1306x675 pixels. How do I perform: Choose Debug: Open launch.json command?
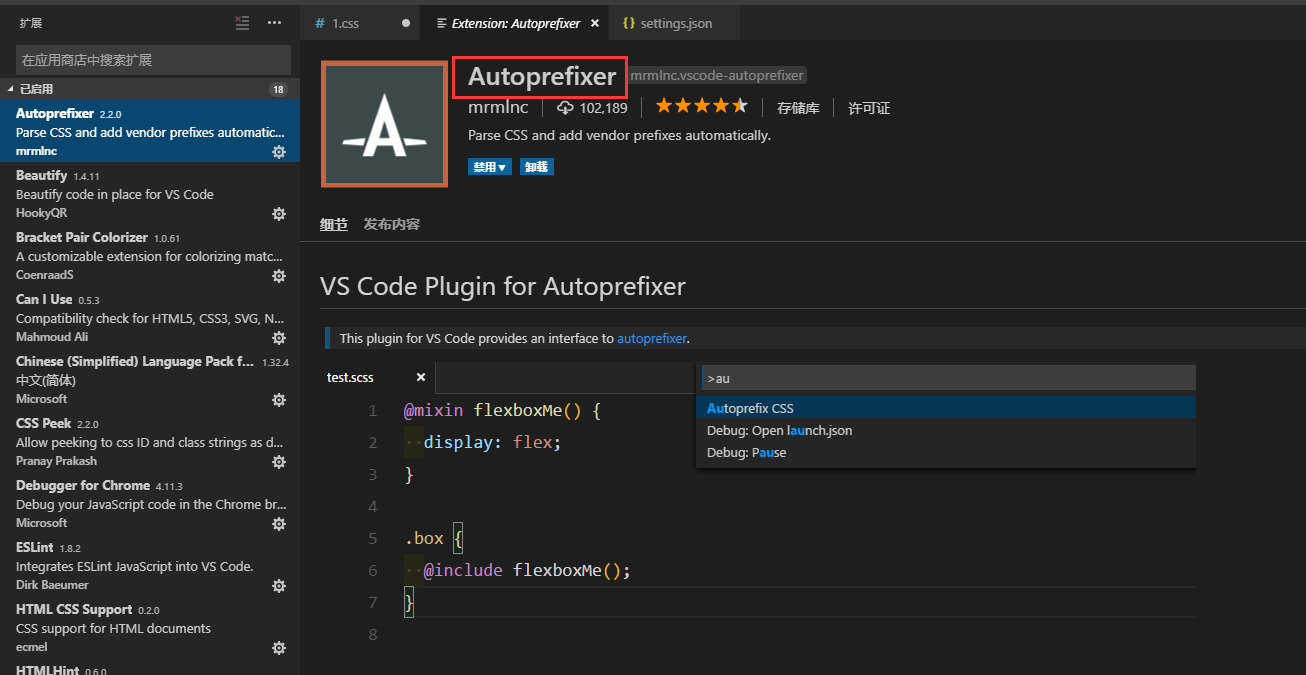coord(946,430)
